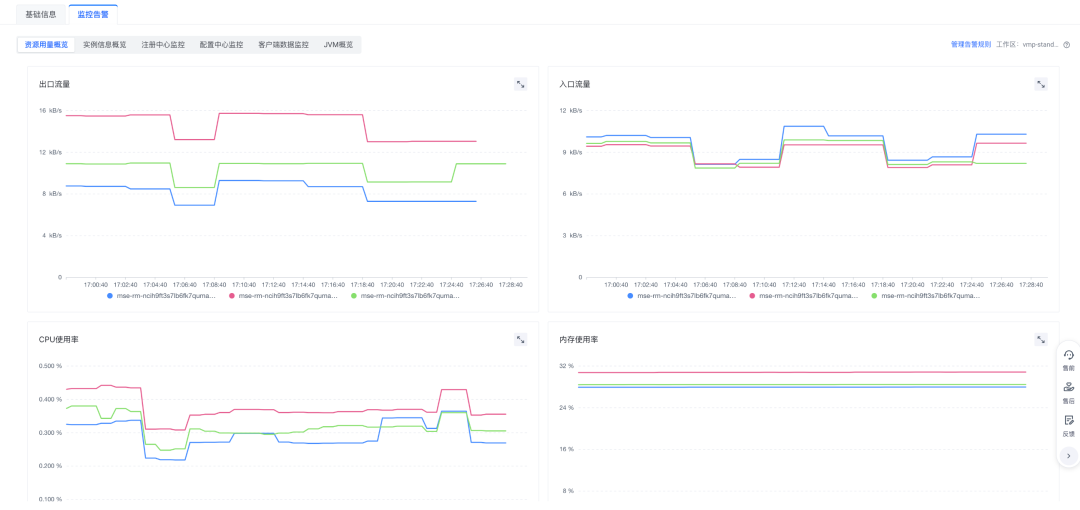
Task: Click the 9 kB/s axis label in 入口流量
Action: [573, 152]
